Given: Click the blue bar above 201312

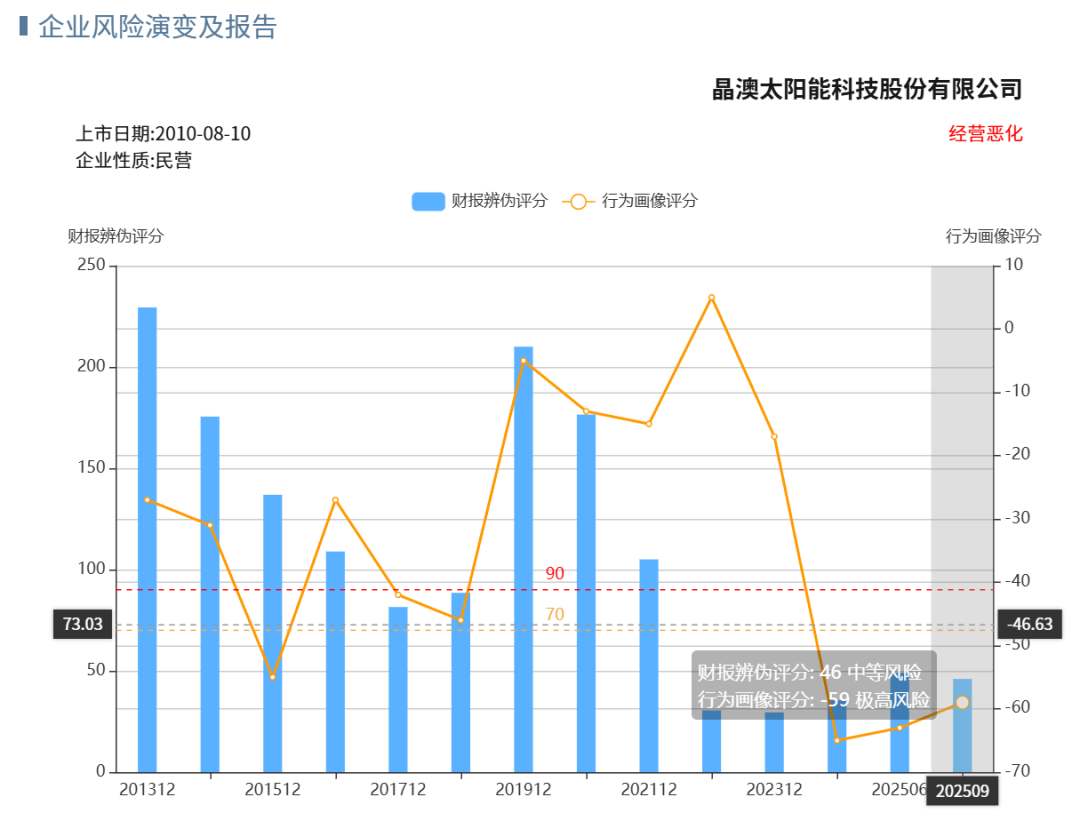Looking at the screenshot, I should click(x=147, y=540).
